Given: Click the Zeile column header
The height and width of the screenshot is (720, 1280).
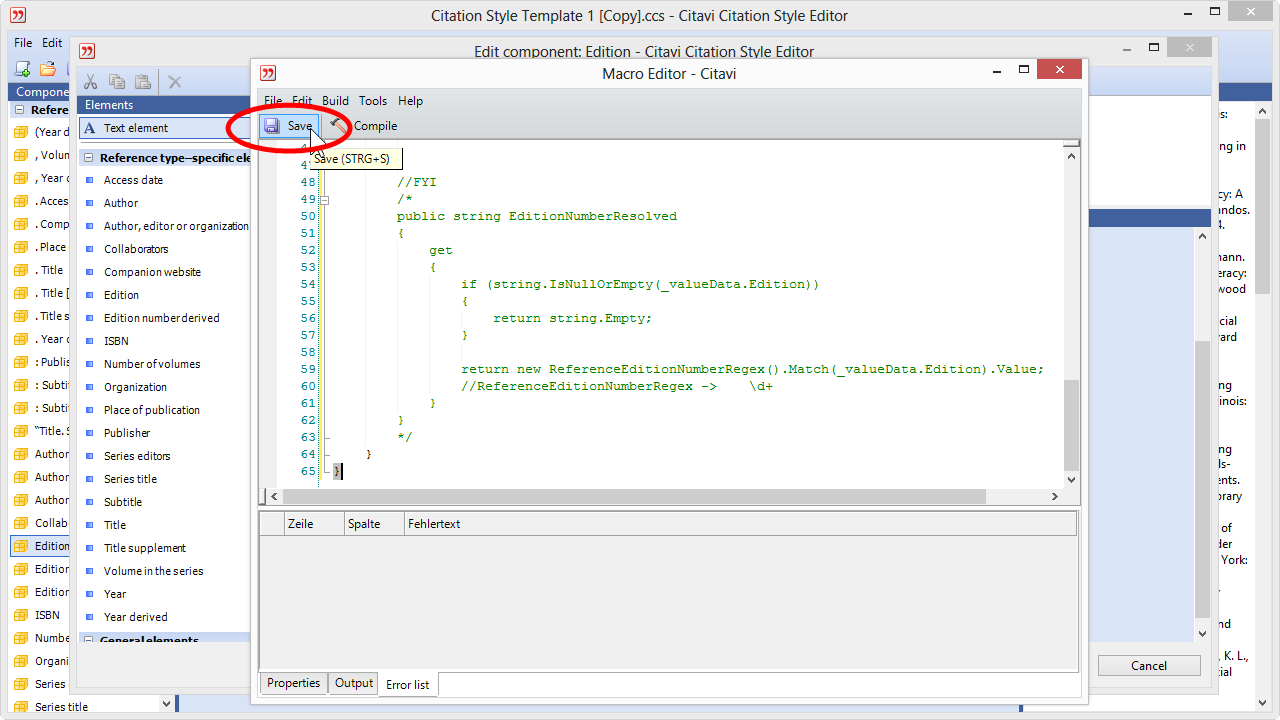Looking at the screenshot, I should point(312,524).
